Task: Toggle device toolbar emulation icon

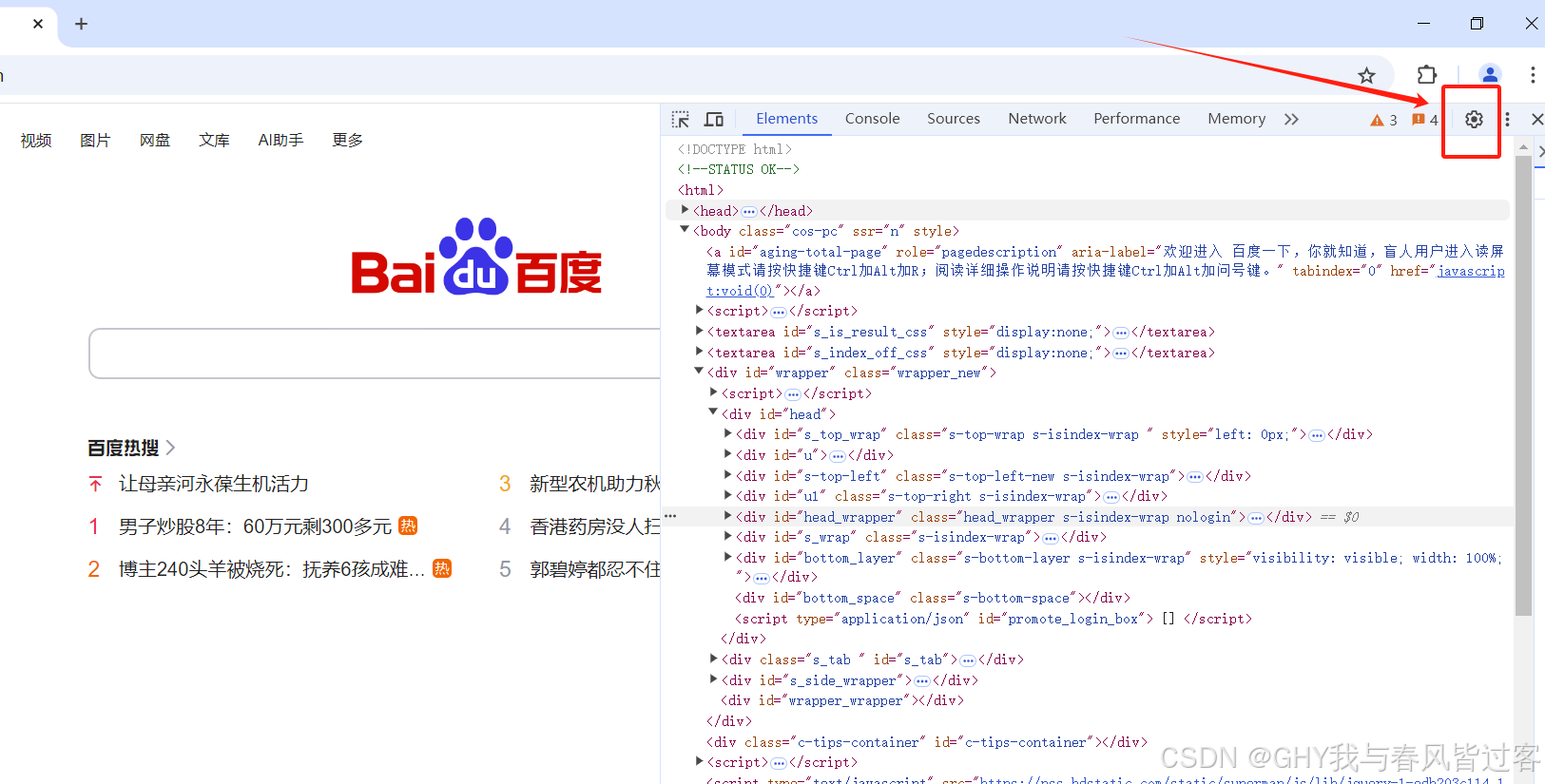Action: (x=714, y=119)
